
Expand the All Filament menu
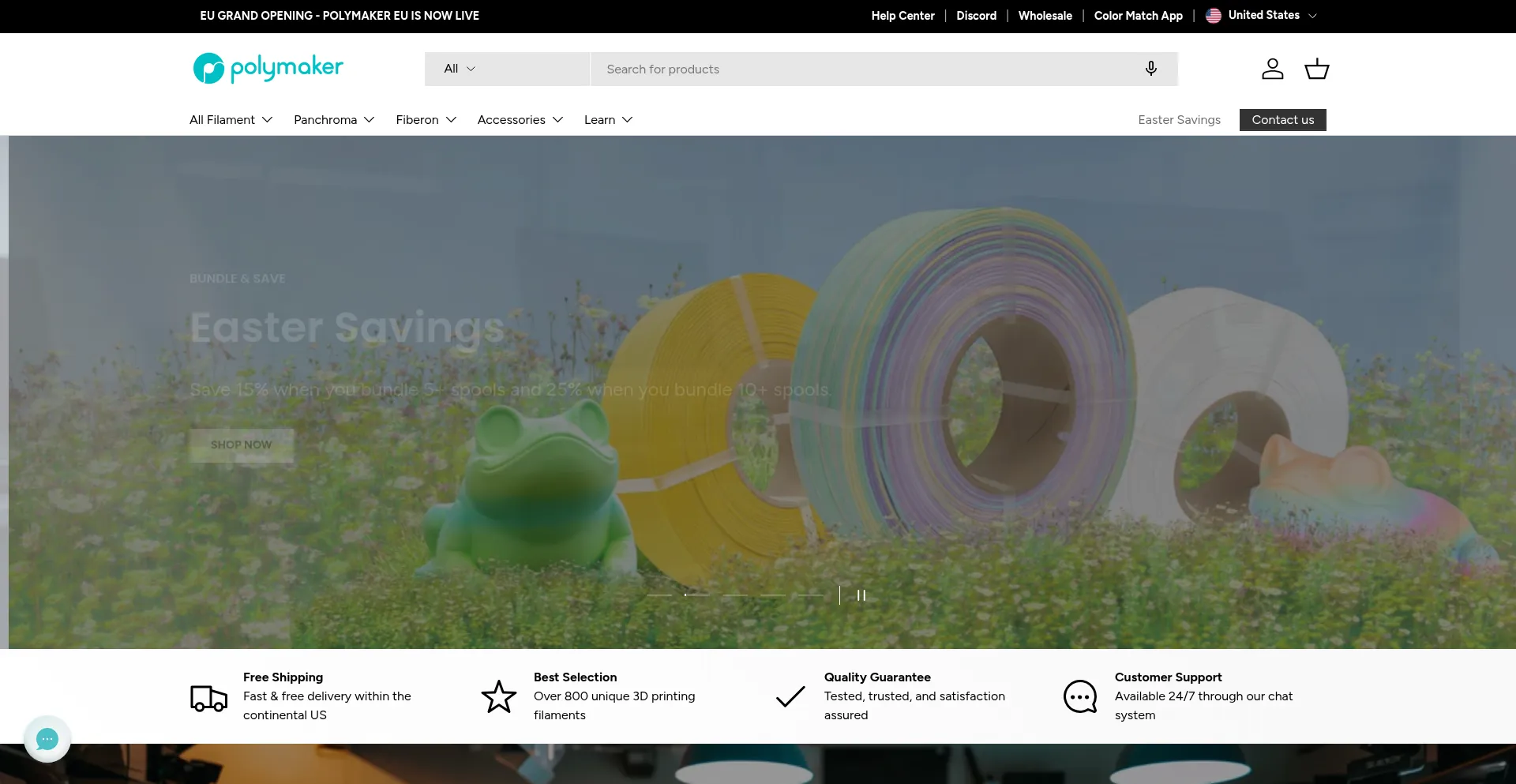(231, 120)
